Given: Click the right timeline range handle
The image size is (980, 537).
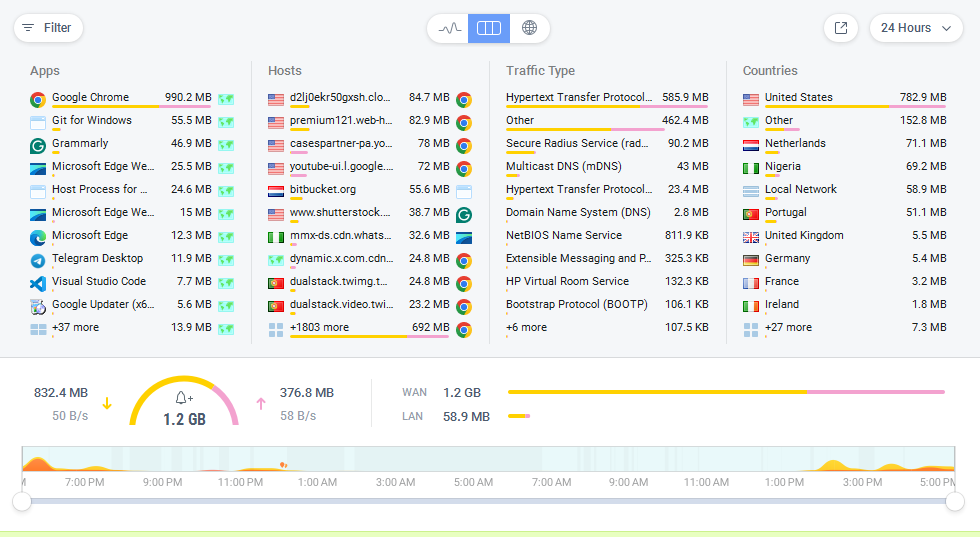Looking at the screenshot, I should [x=955, y=501].
